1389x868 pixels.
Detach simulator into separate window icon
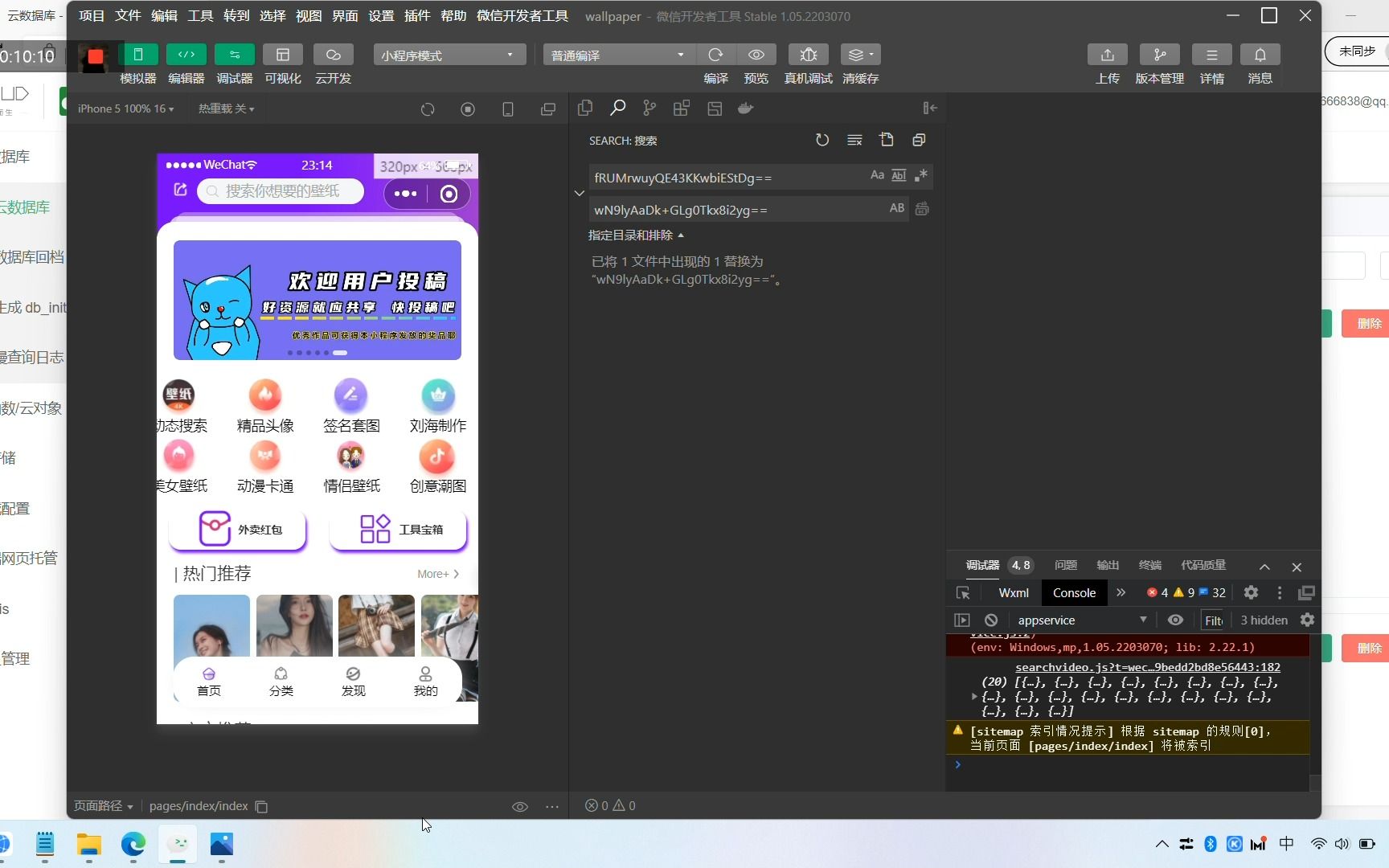(548, 108)
